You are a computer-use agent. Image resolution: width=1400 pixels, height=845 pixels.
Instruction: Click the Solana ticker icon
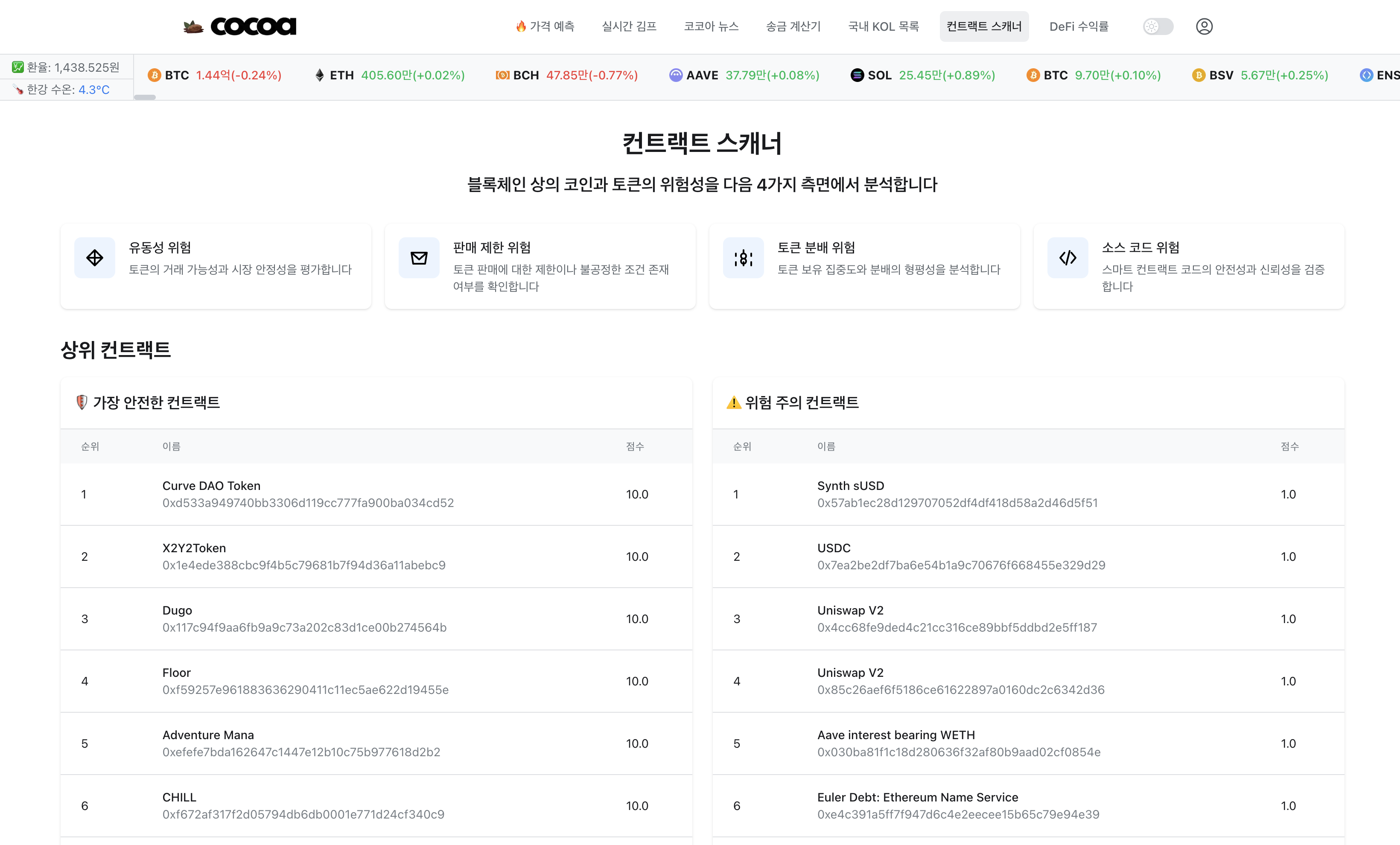(857, 75)
